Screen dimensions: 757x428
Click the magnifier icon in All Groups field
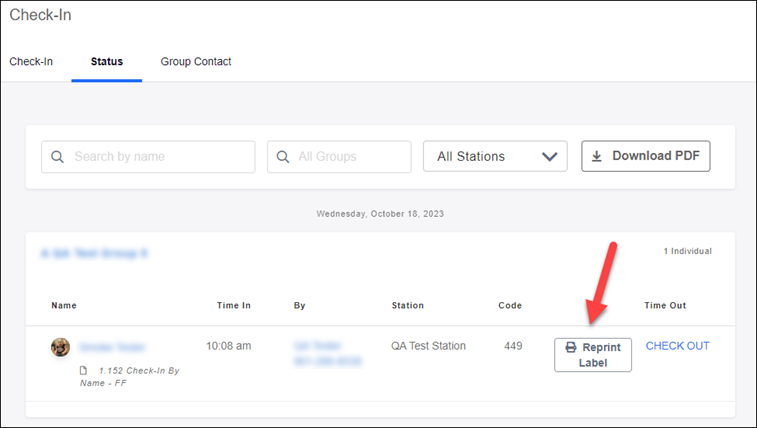(x=284, y=157)
